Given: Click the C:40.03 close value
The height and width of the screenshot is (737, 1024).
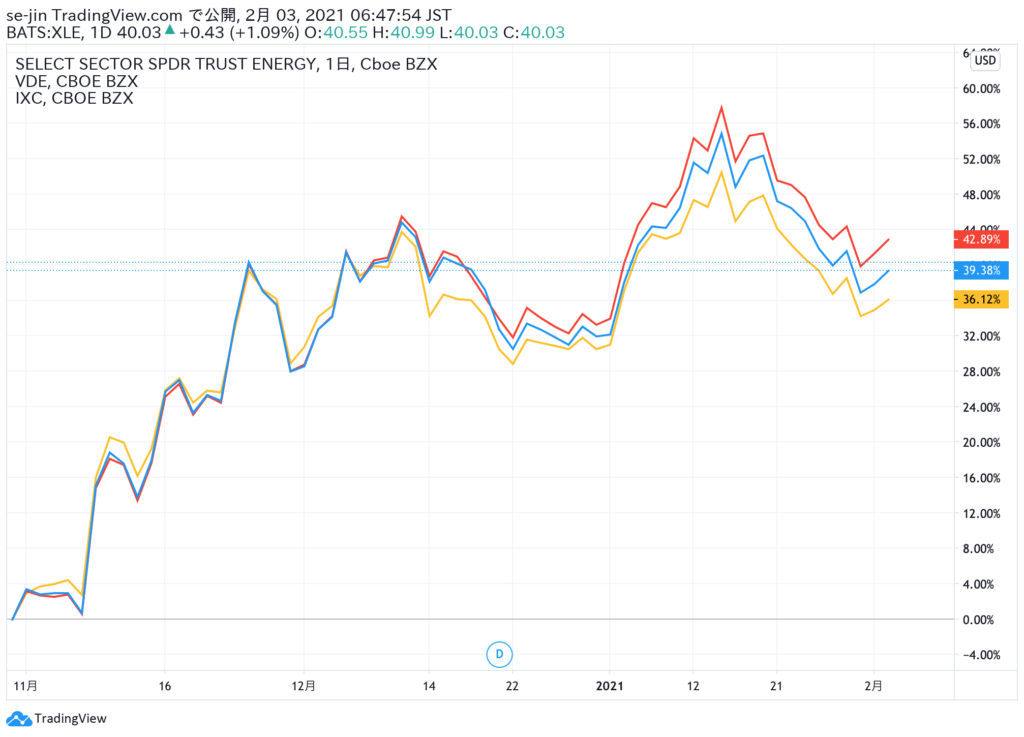Looking at the screenshot, I should click(x=534, y=33).
